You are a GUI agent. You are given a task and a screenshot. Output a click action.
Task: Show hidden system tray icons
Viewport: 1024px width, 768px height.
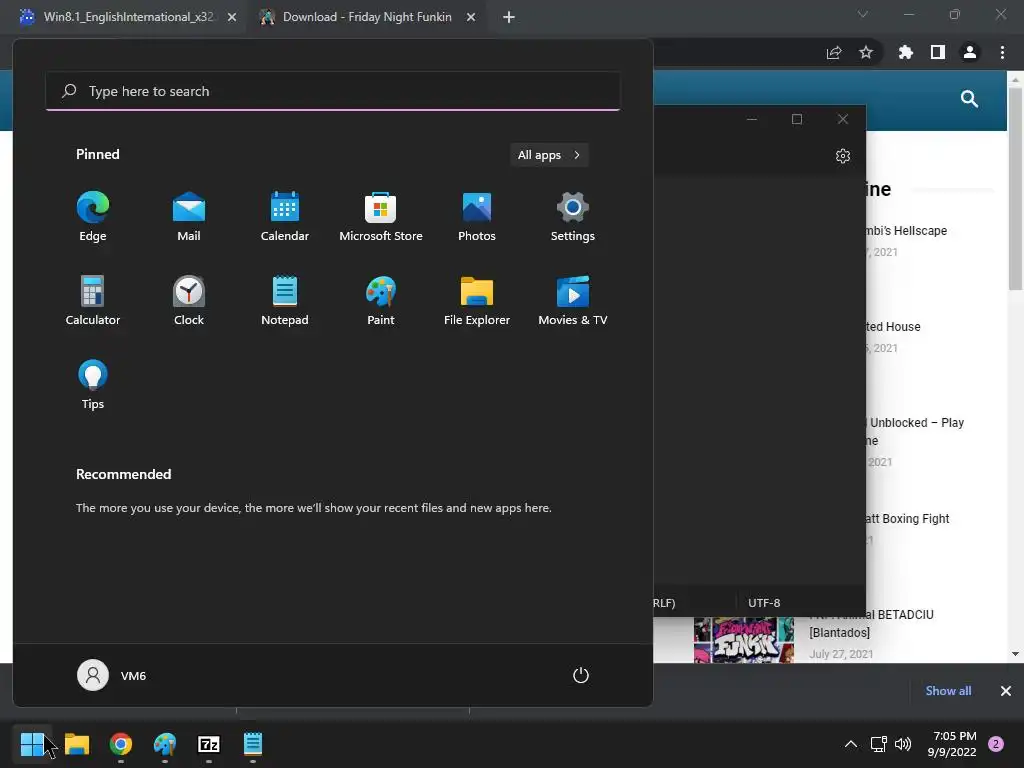(x=850, y=744)
